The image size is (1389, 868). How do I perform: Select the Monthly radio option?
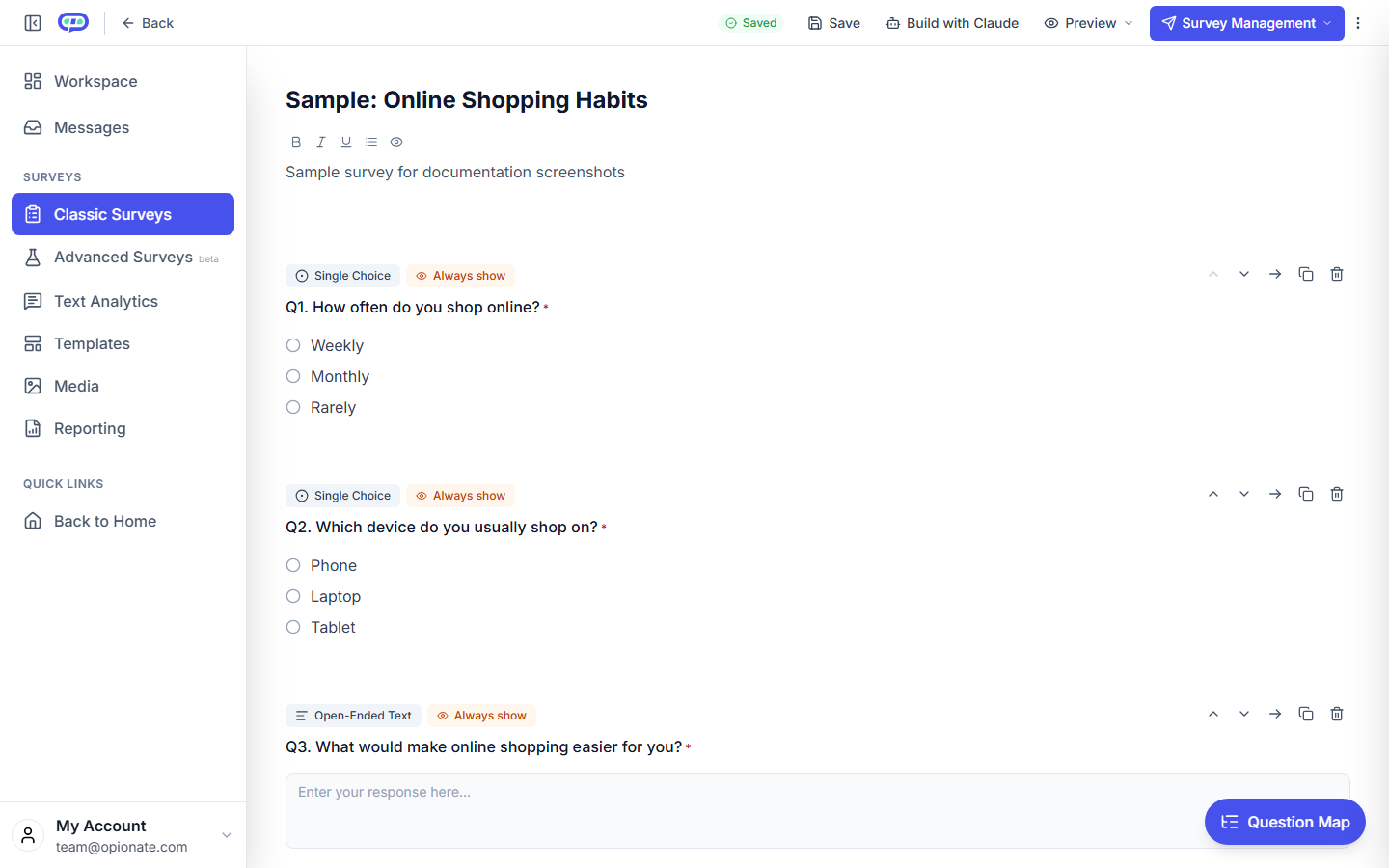(293, 376)
